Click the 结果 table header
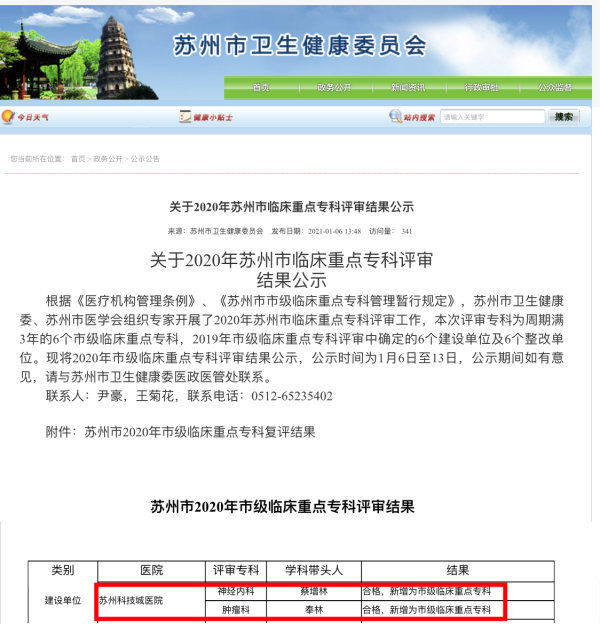Screen dimensions: 600x624 click(x=458, y=571)
